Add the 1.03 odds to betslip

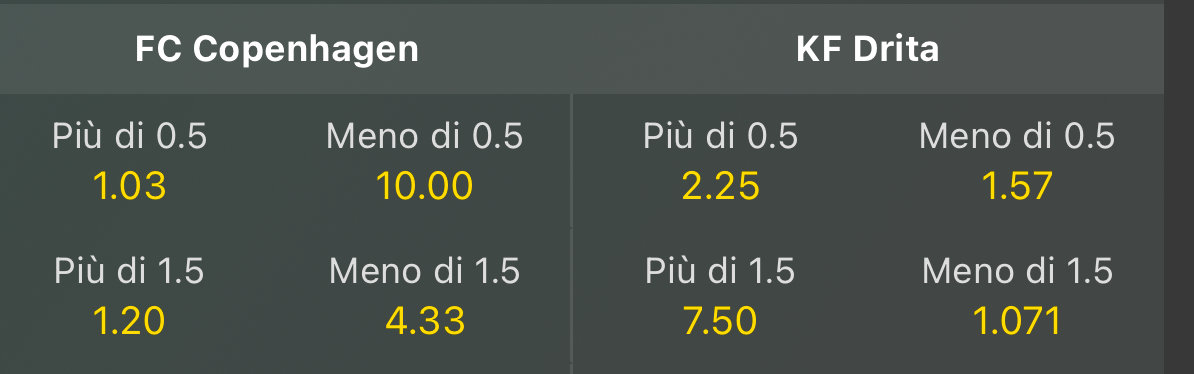[129, 187]
